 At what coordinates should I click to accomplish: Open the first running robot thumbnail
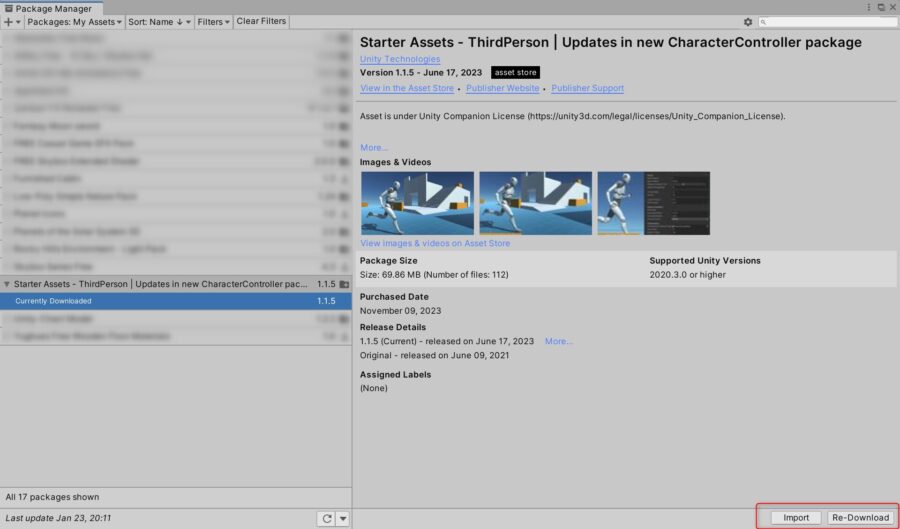pyautogui.click(x=417, y=203)
